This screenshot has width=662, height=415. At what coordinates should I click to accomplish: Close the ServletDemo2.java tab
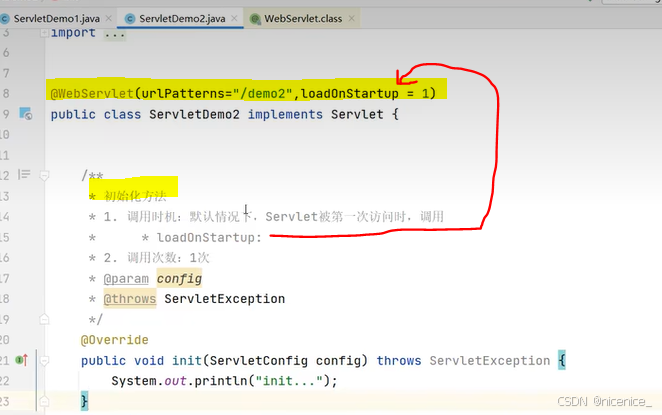[234, 18]
